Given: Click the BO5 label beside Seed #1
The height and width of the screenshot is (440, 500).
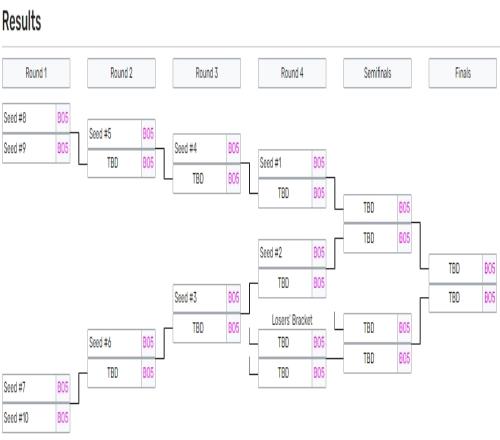Looking at the screenshot, I should click(319, 164).
